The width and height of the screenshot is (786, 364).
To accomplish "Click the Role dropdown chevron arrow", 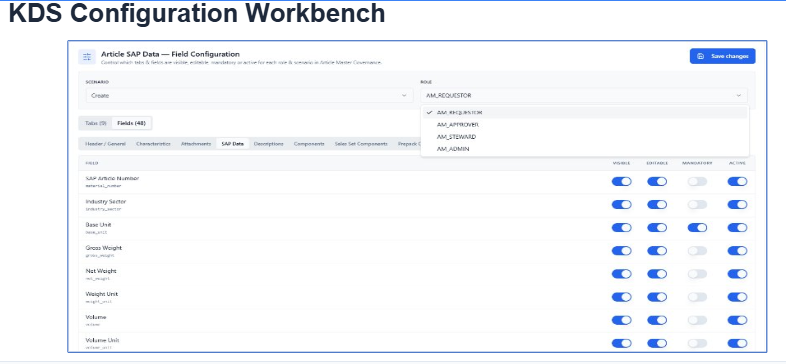I will point(738,95).
